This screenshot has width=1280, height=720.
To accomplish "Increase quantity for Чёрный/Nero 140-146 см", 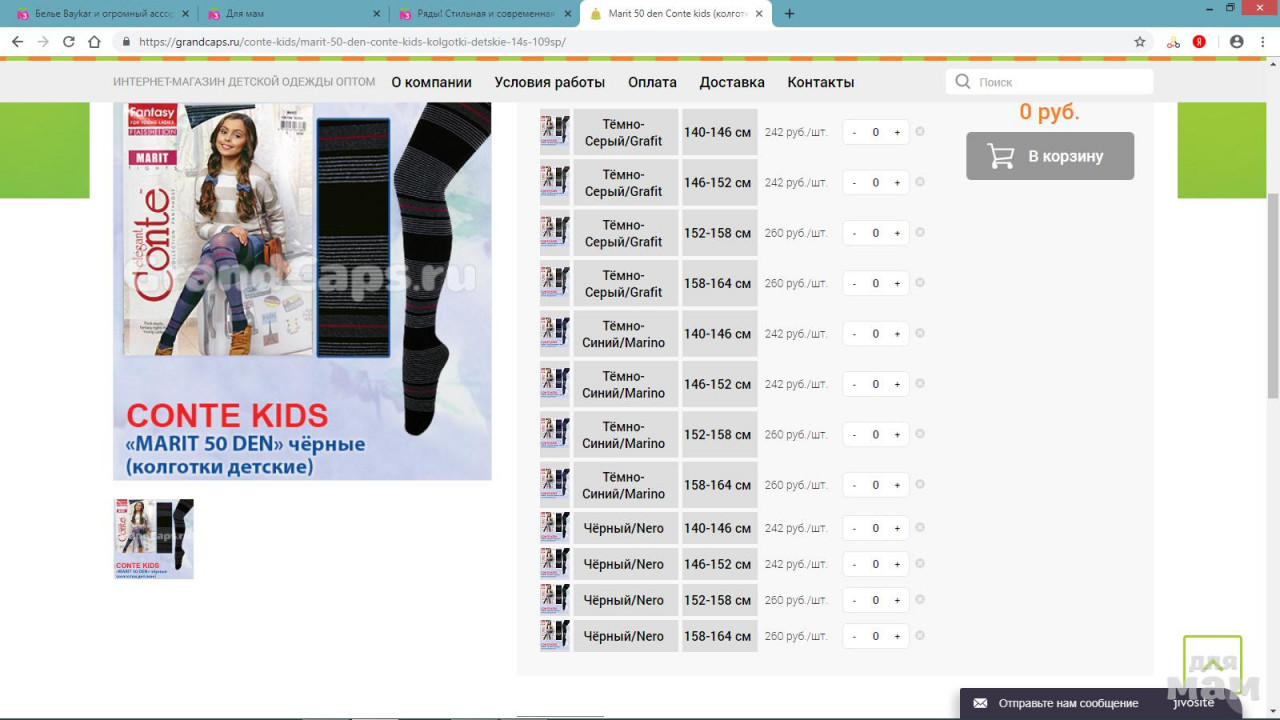I will click(x=897, y=528).
